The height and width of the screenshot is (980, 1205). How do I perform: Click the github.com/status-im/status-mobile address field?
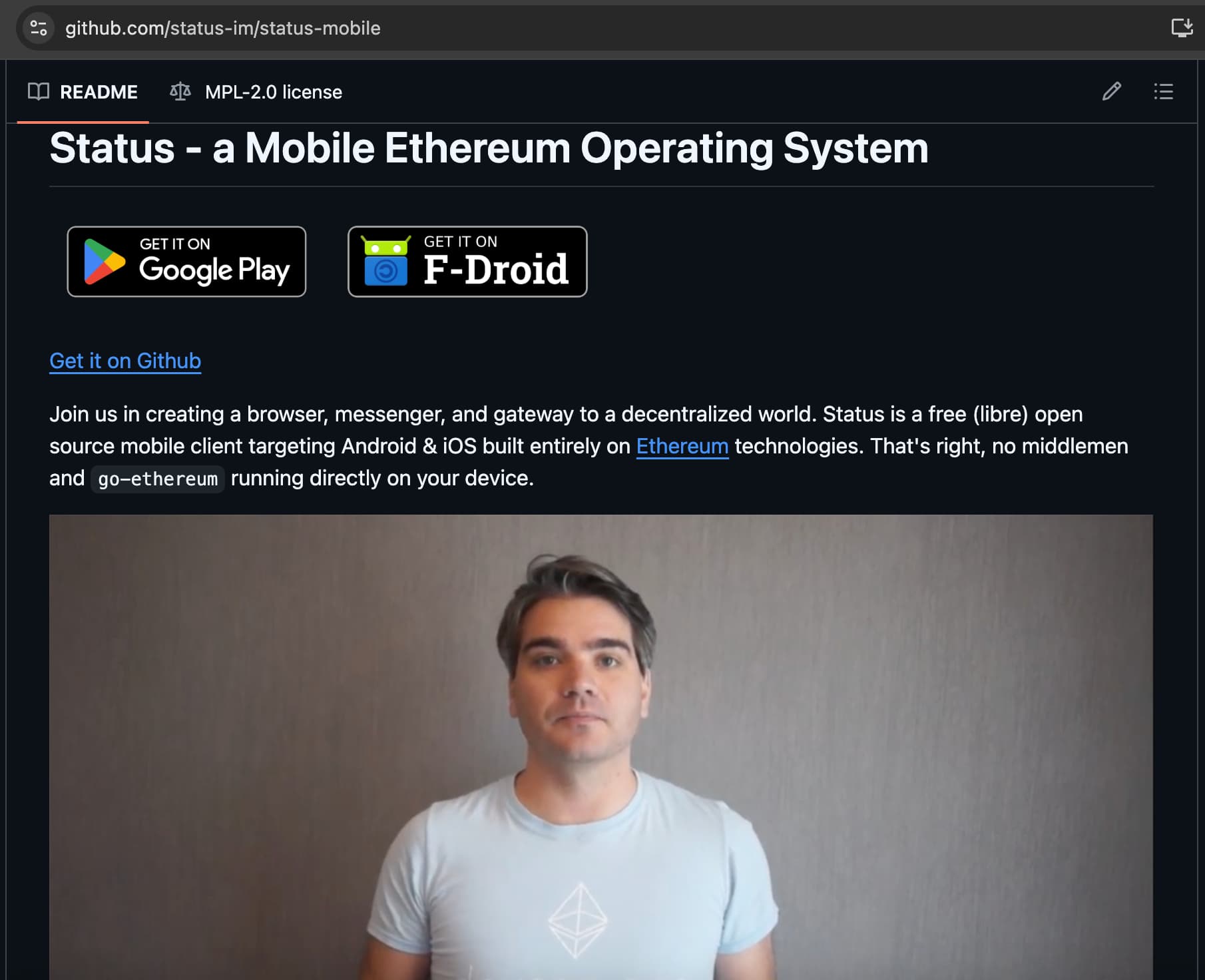point(223,28)
